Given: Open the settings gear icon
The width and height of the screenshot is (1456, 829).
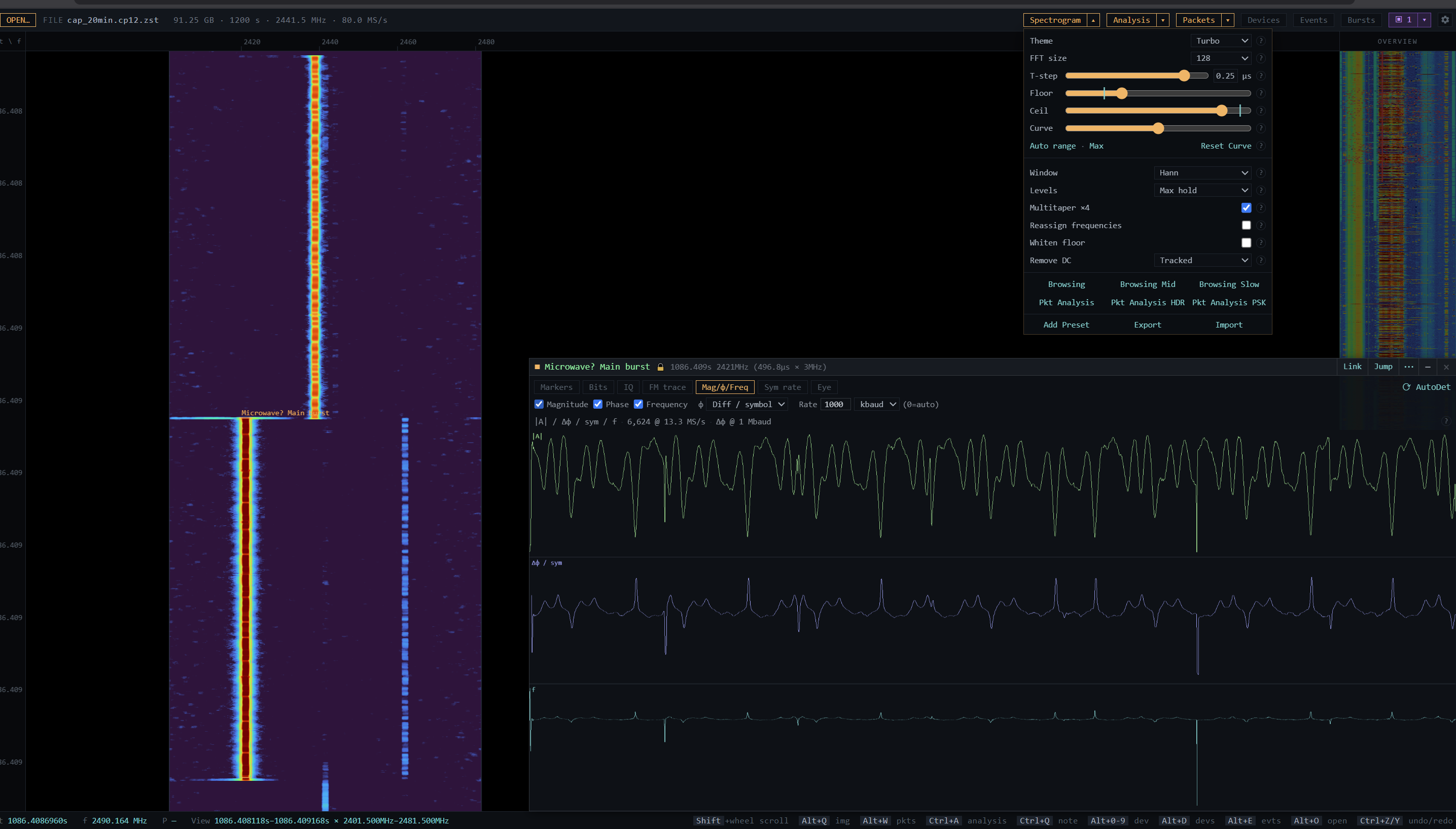Looking at the screenshot, I should click(1445, 20).
